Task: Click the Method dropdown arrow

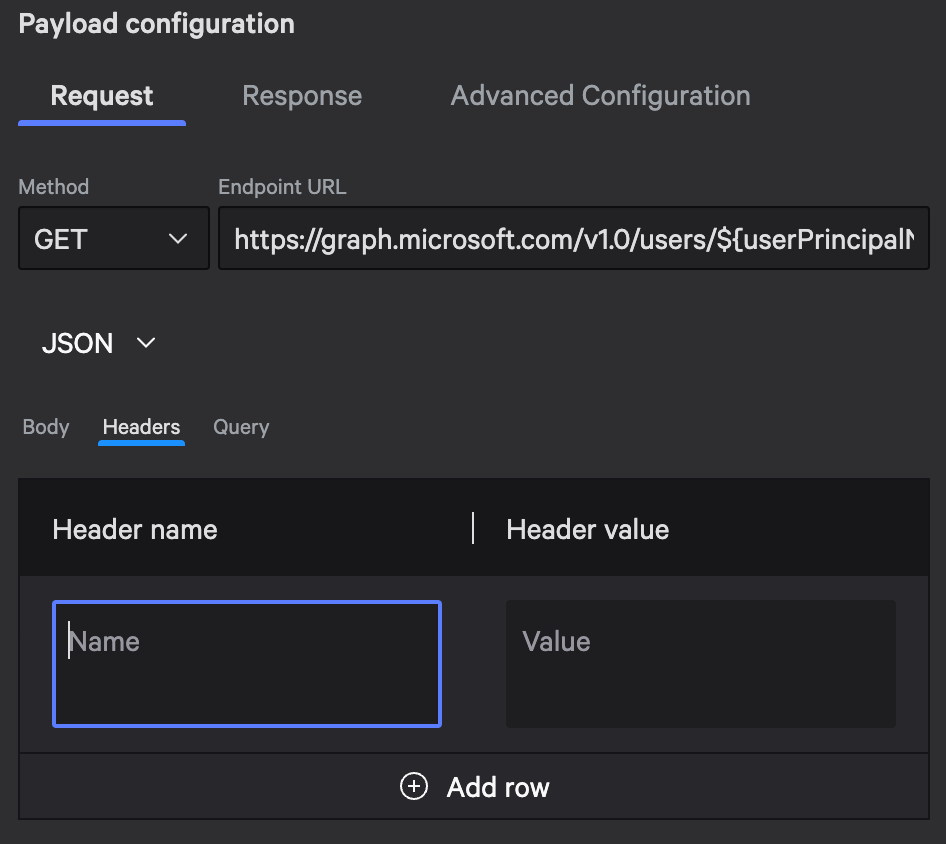Action: [178, 238]
